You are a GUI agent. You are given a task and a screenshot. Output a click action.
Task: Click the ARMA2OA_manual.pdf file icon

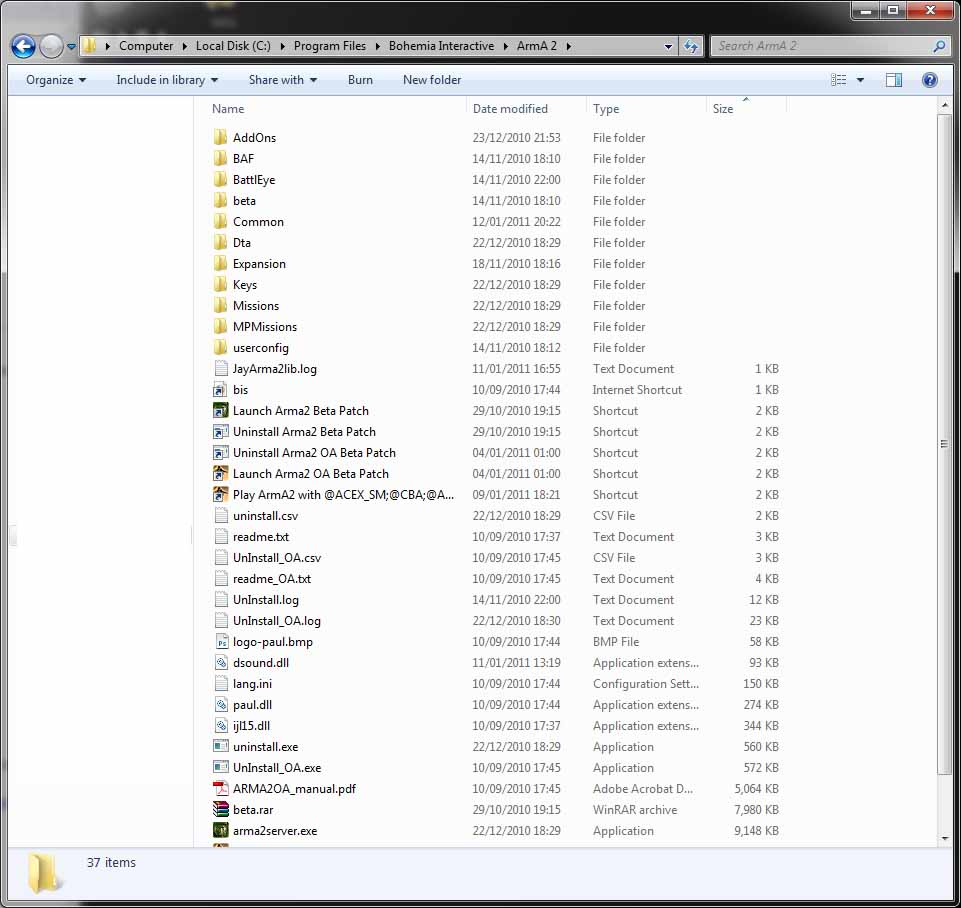point(221,789)
